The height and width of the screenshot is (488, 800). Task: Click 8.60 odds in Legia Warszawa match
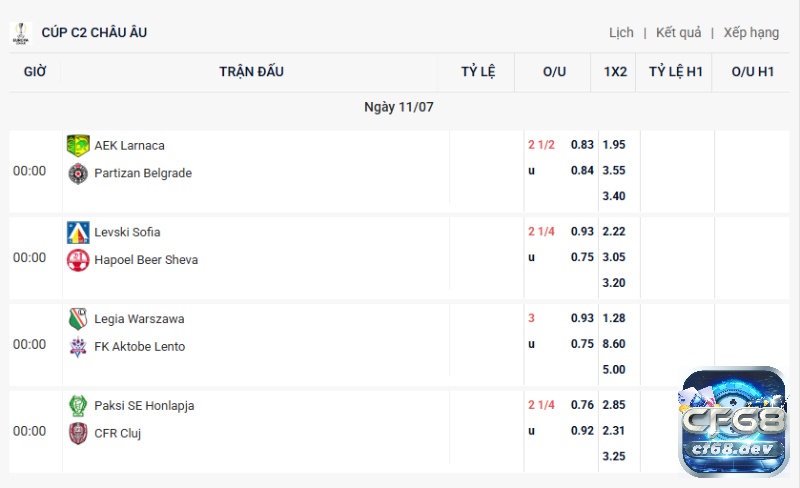point(614,344)
